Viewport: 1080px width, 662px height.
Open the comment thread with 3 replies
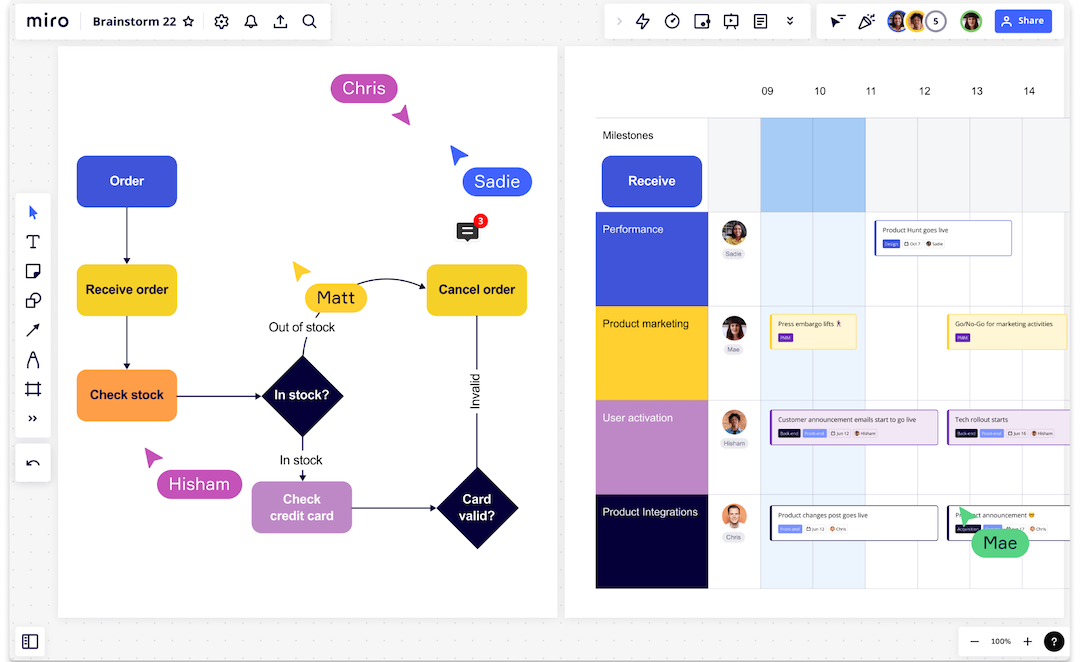[x=468, y=232]
